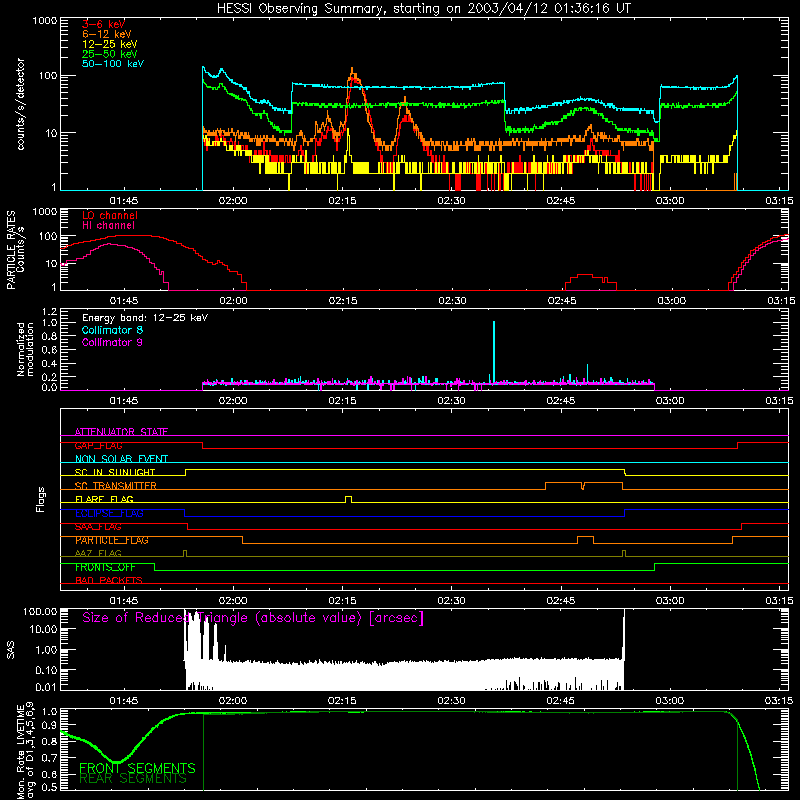Select the 50-100 keV legend label
This screenshot has height=800, width=800.
pos(113,64)
